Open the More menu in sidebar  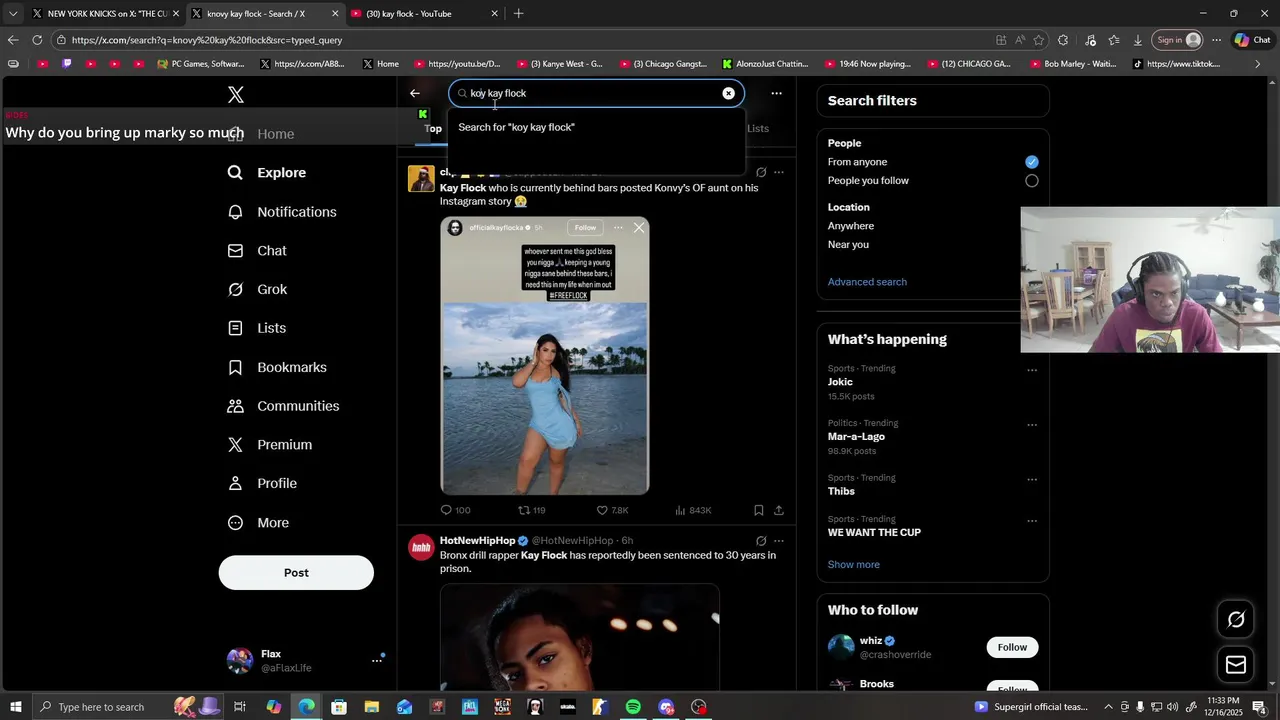pos(258,523)
